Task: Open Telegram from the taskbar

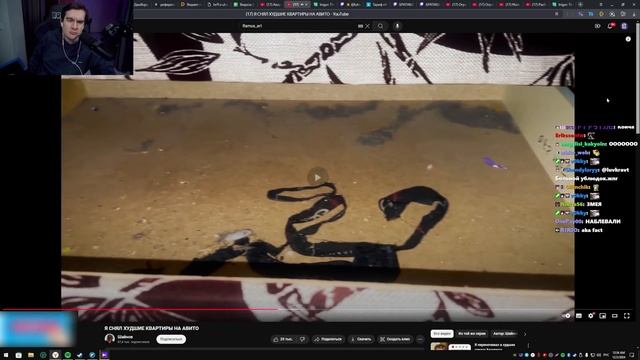Action: coord(92,355)
